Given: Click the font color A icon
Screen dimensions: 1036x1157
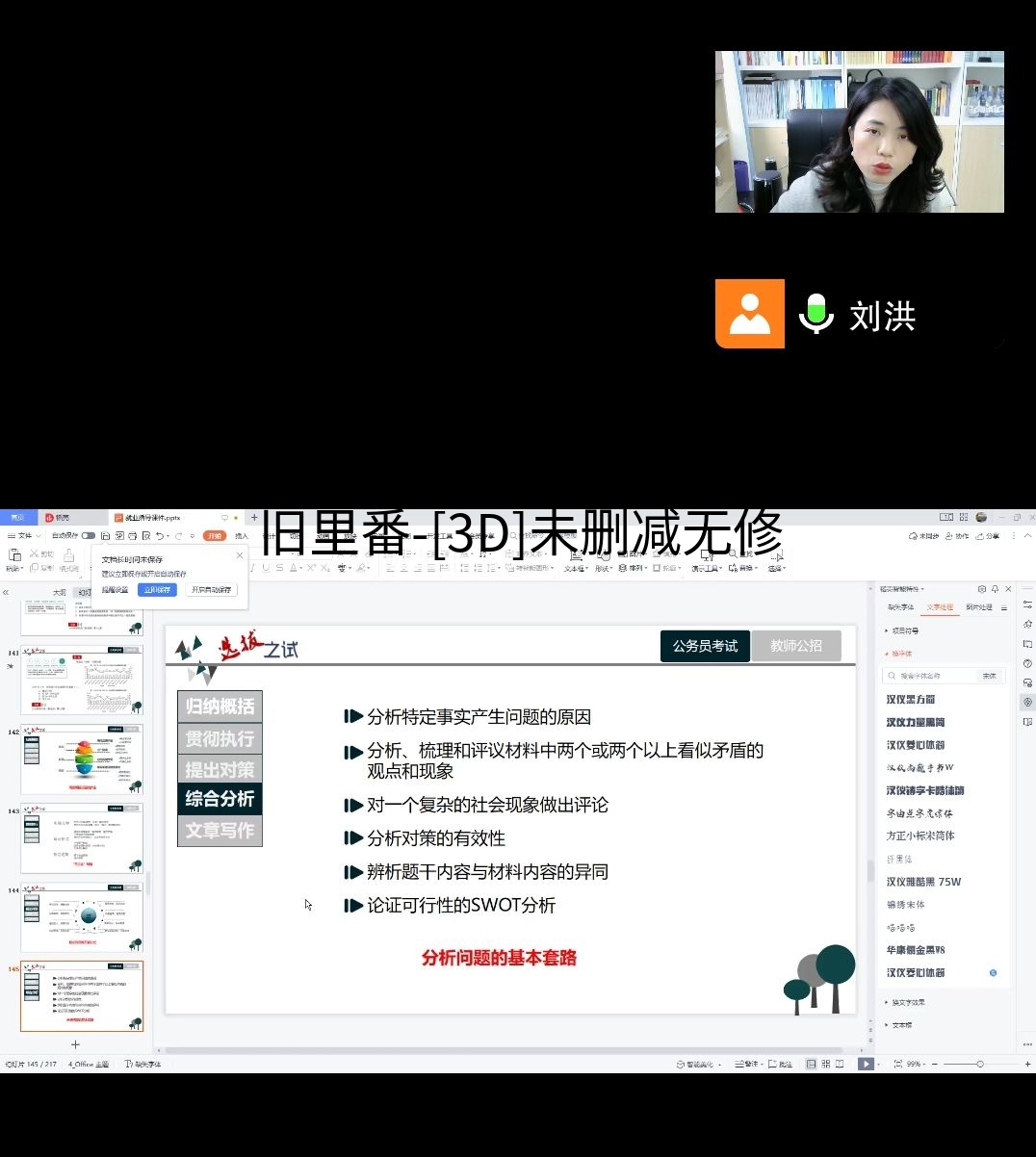Looking at the screenshot, I should (x=293, y=568).
